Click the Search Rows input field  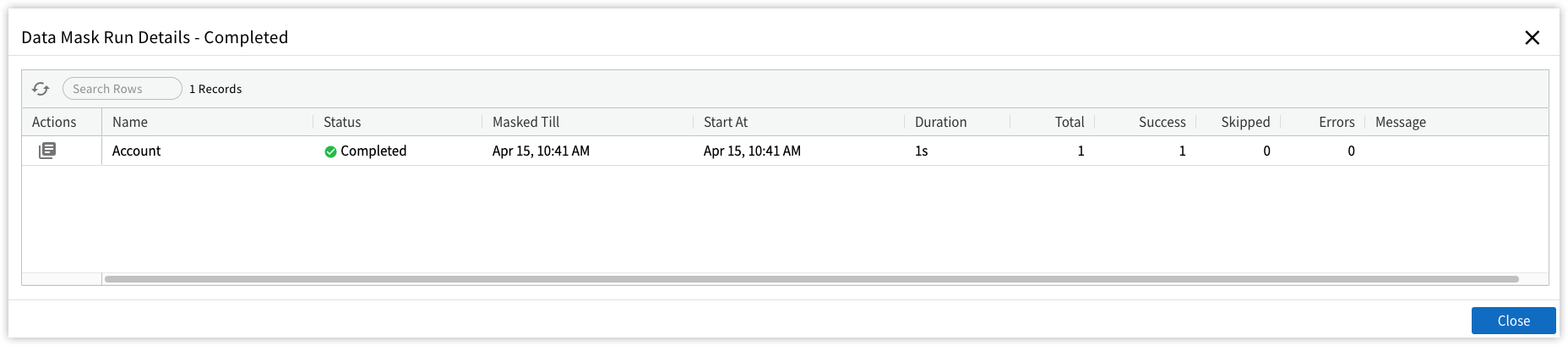122,89
